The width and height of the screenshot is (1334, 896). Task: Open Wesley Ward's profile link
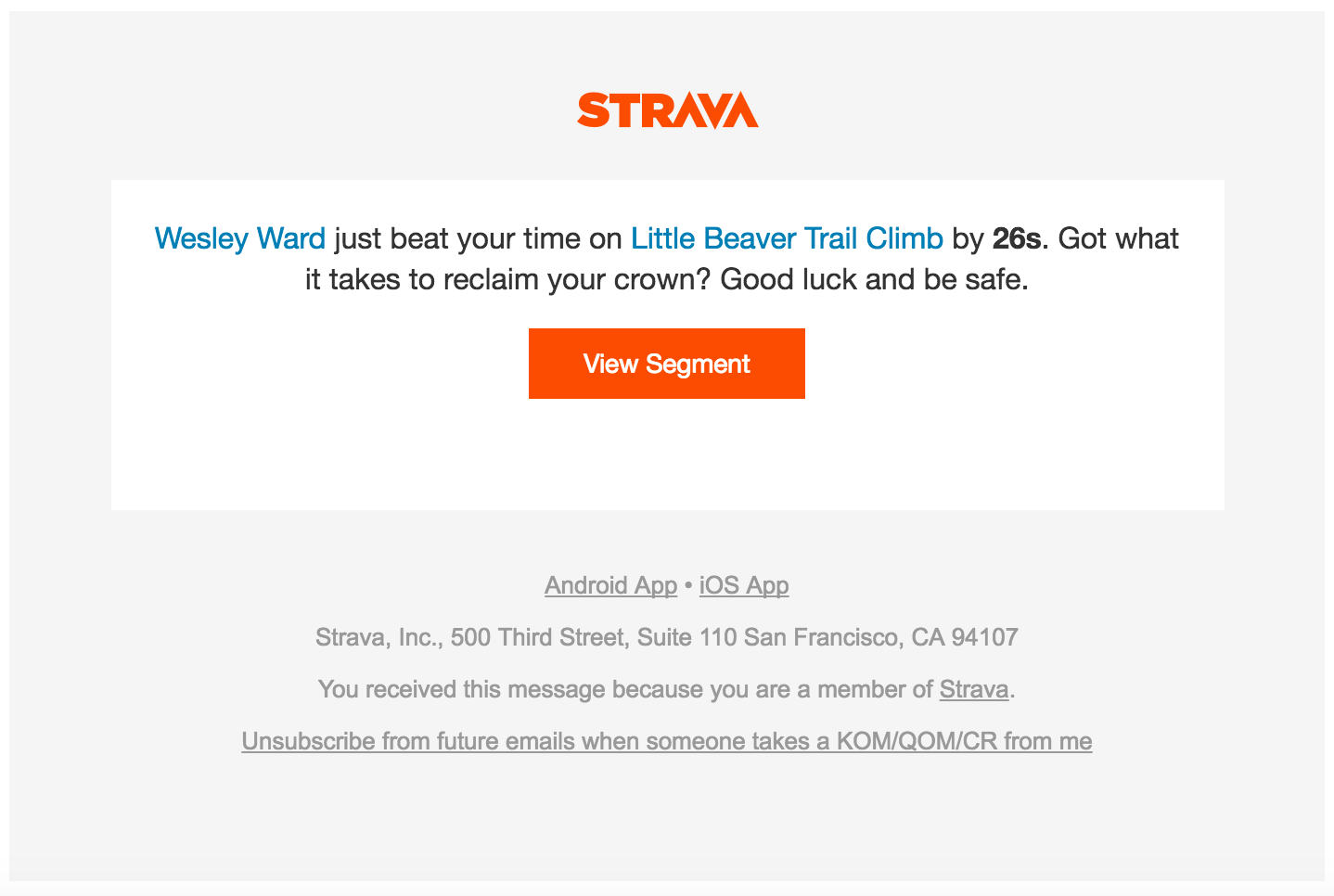[240, 238]
